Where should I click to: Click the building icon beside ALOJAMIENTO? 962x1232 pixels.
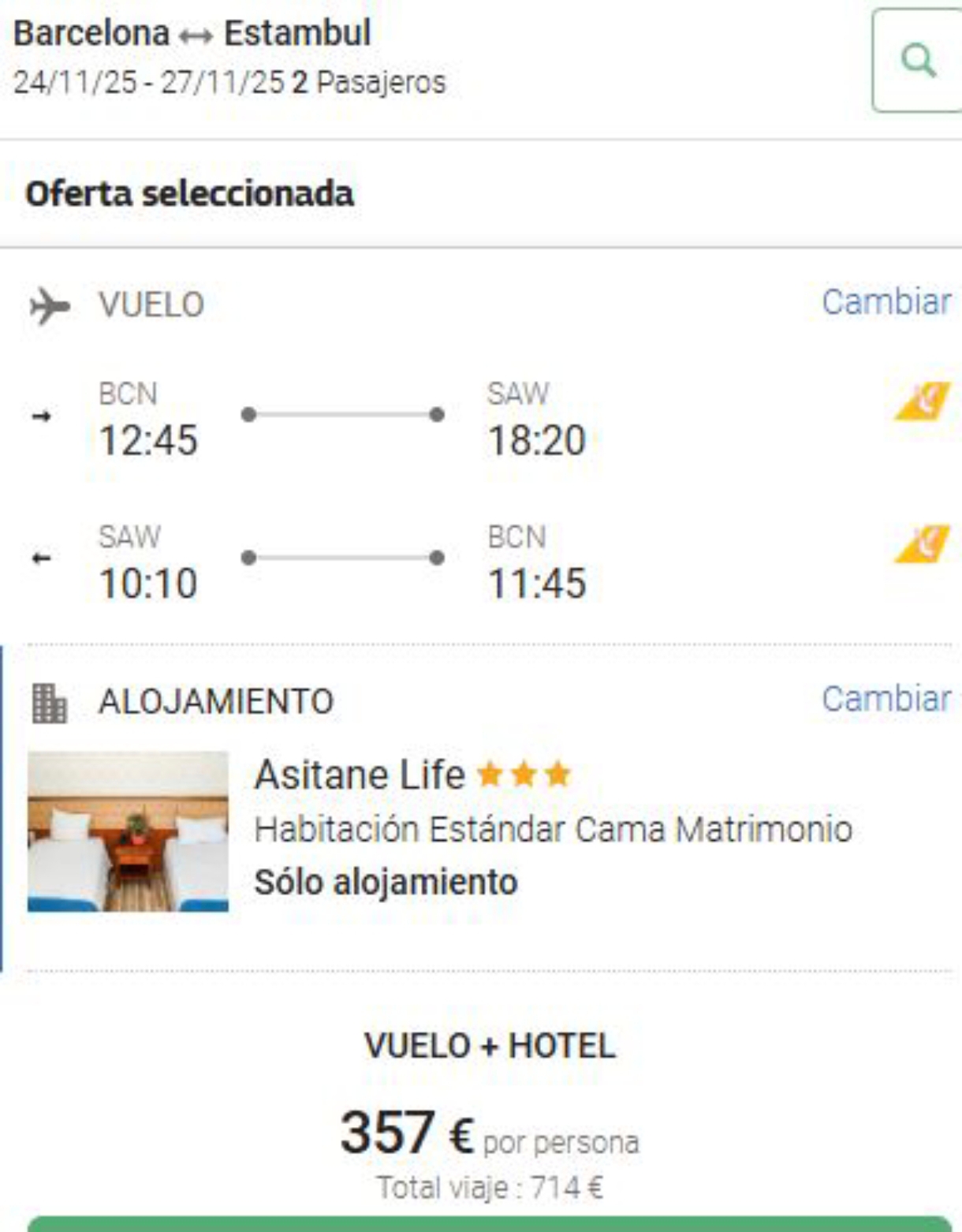point(50,703)
